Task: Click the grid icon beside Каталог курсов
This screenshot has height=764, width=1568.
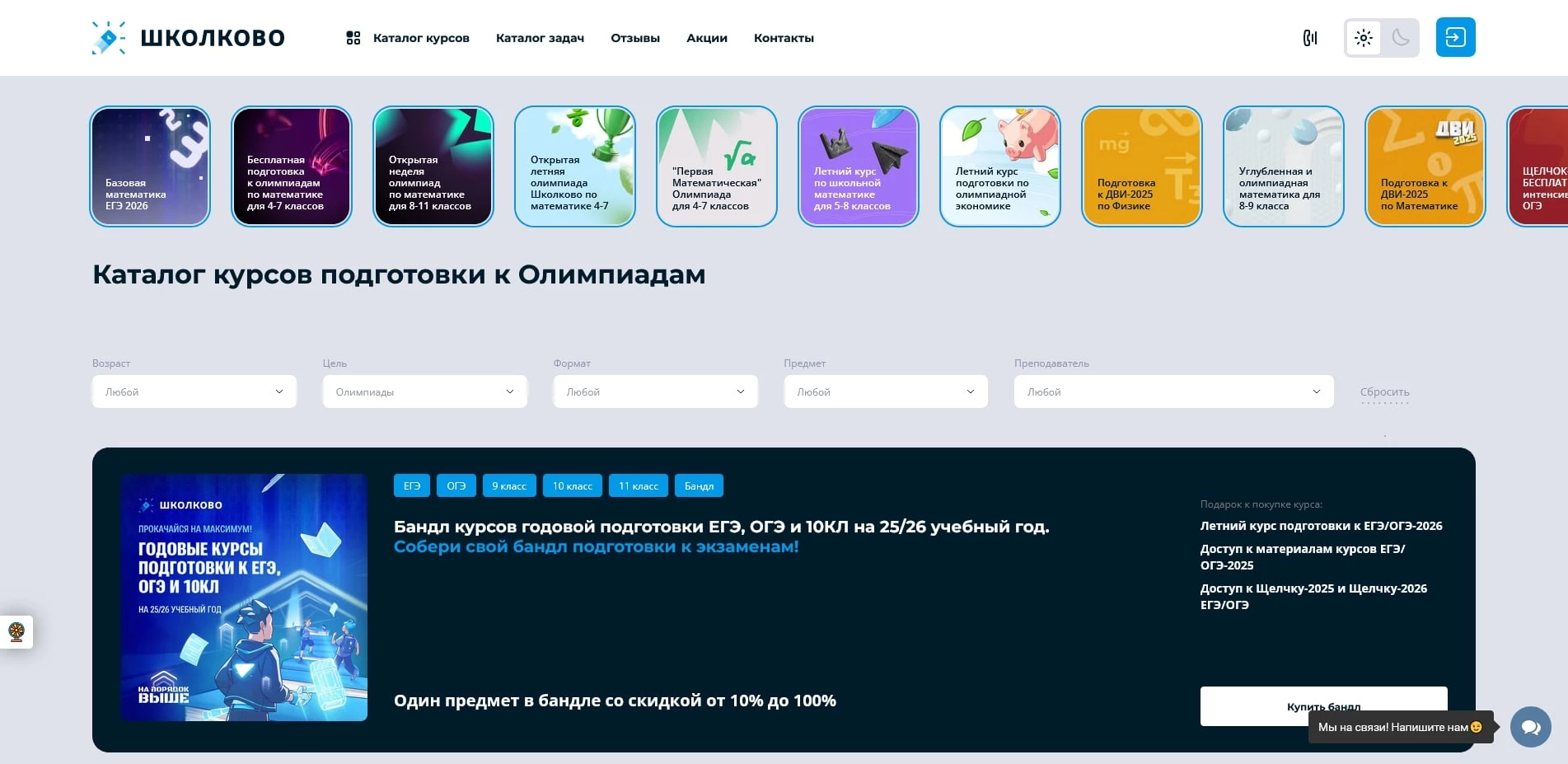Action: pos(353,37)
